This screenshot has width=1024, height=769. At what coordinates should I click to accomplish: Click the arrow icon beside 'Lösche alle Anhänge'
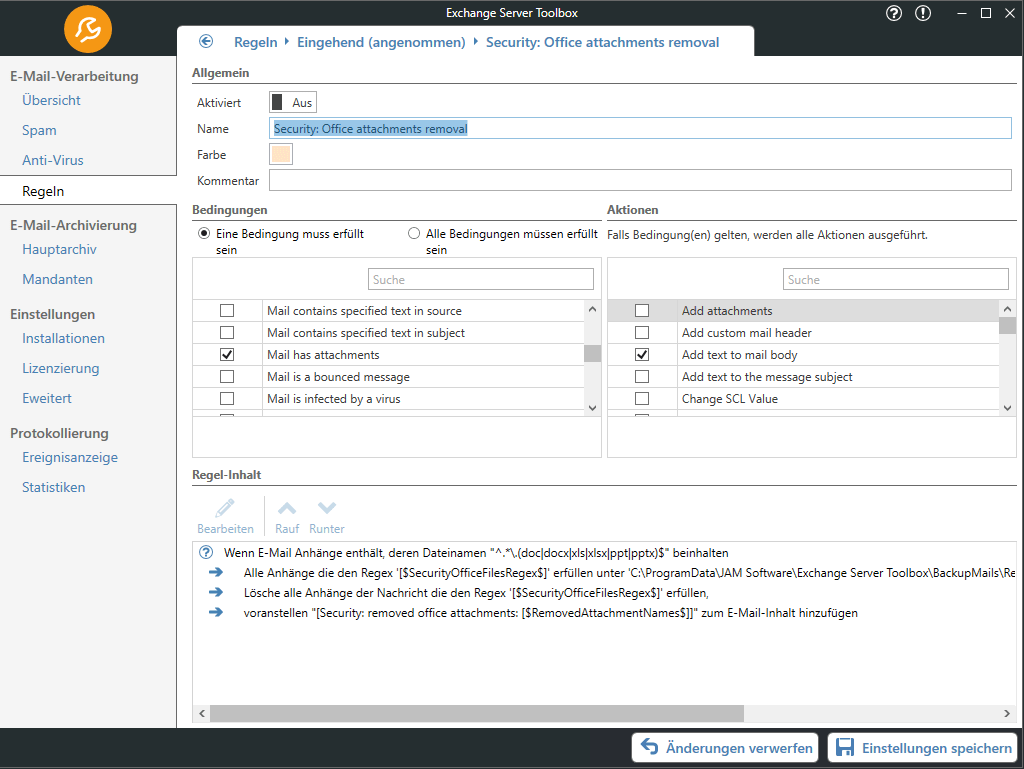216,593
